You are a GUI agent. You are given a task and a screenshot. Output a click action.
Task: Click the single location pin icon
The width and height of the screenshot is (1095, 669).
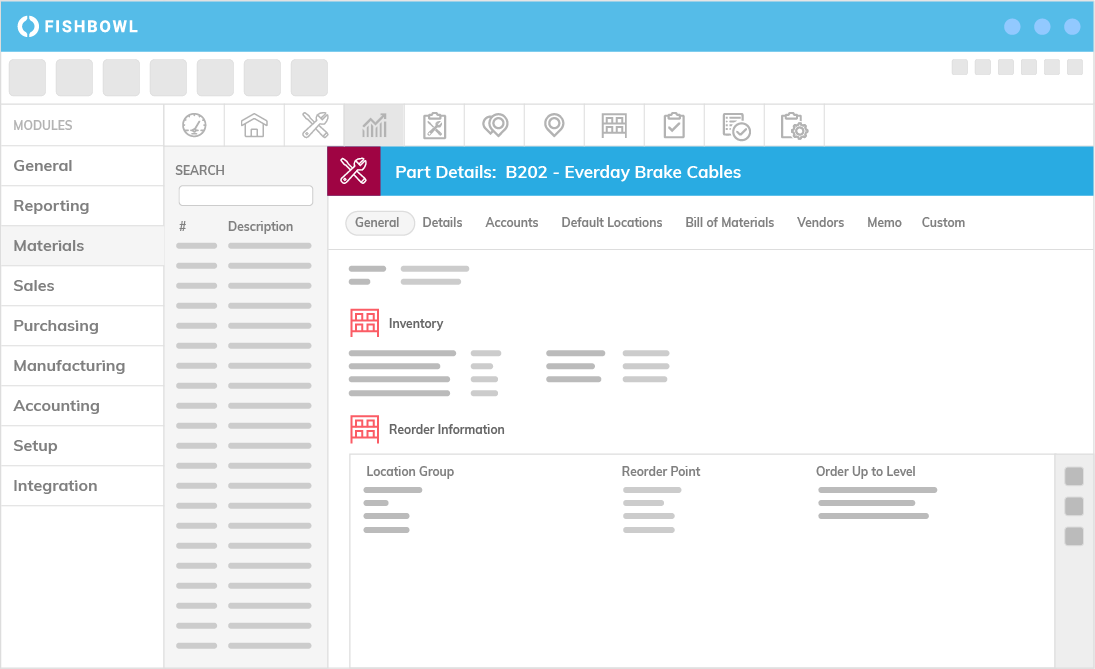point(554,125)
